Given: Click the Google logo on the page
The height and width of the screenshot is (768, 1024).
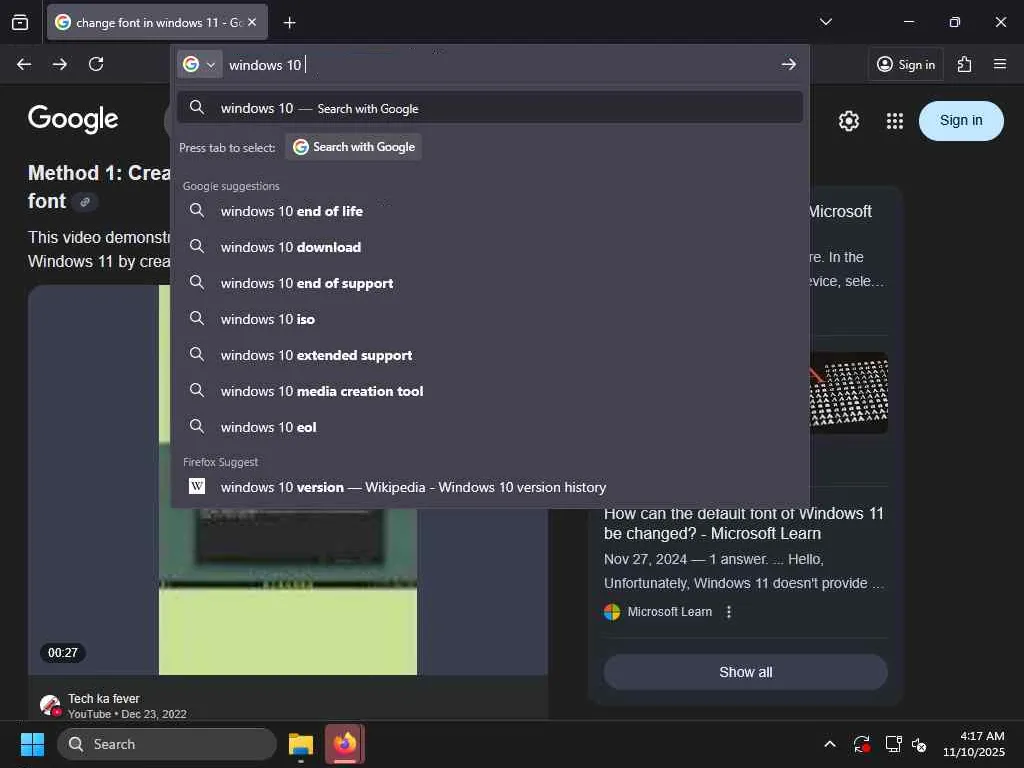Looking at the screenshot, I should (73, 119).
